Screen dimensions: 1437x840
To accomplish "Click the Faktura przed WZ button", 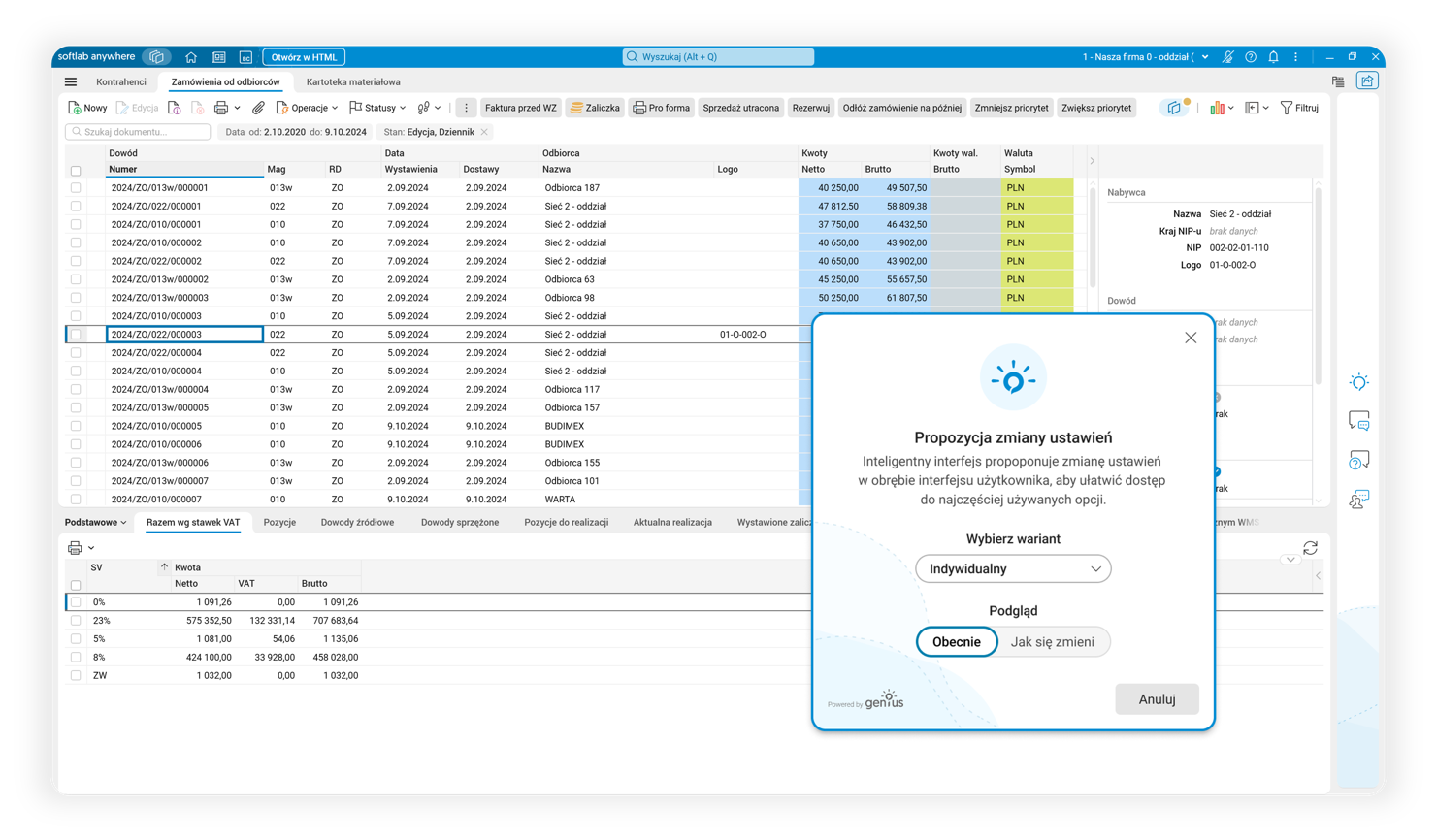I will click(x=521, y=108).
